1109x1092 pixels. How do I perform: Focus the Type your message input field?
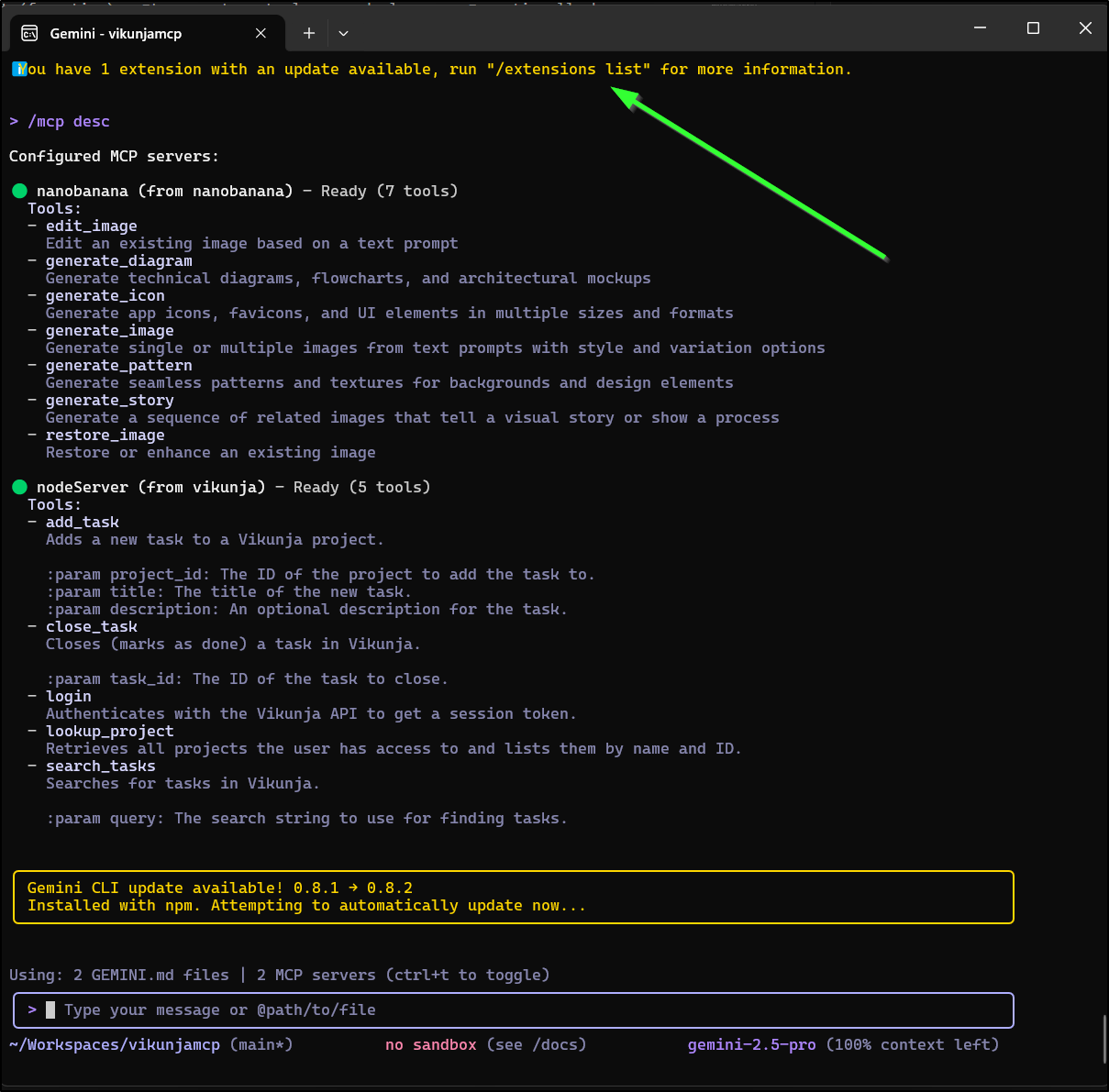tap(514, 1009)
